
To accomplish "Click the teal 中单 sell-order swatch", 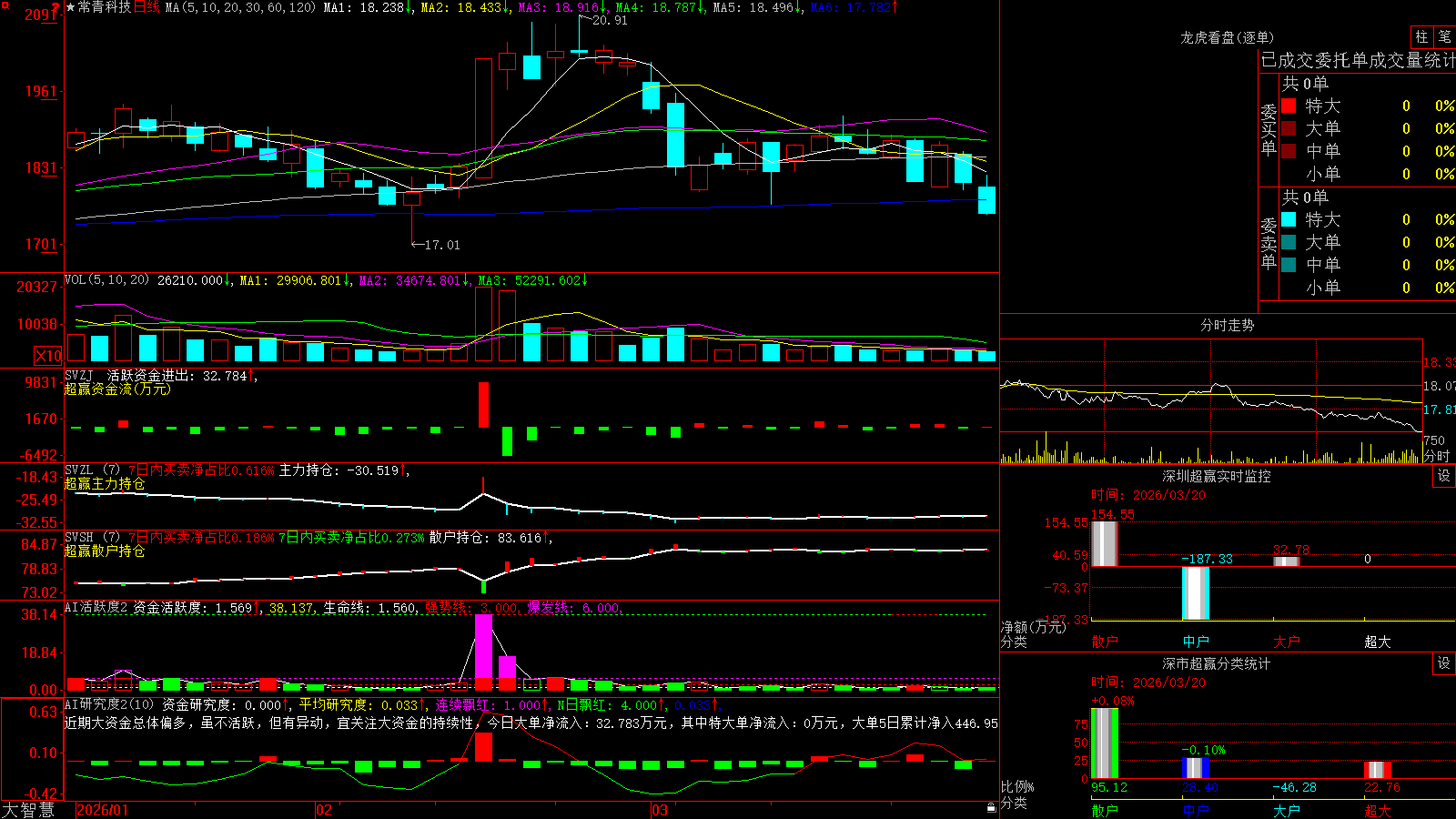I will 1289,265.
